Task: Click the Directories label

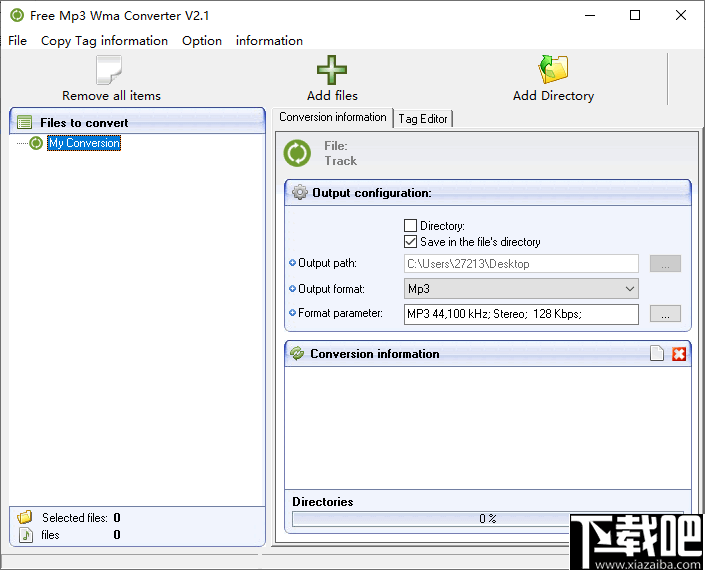Action: point(323,502)
